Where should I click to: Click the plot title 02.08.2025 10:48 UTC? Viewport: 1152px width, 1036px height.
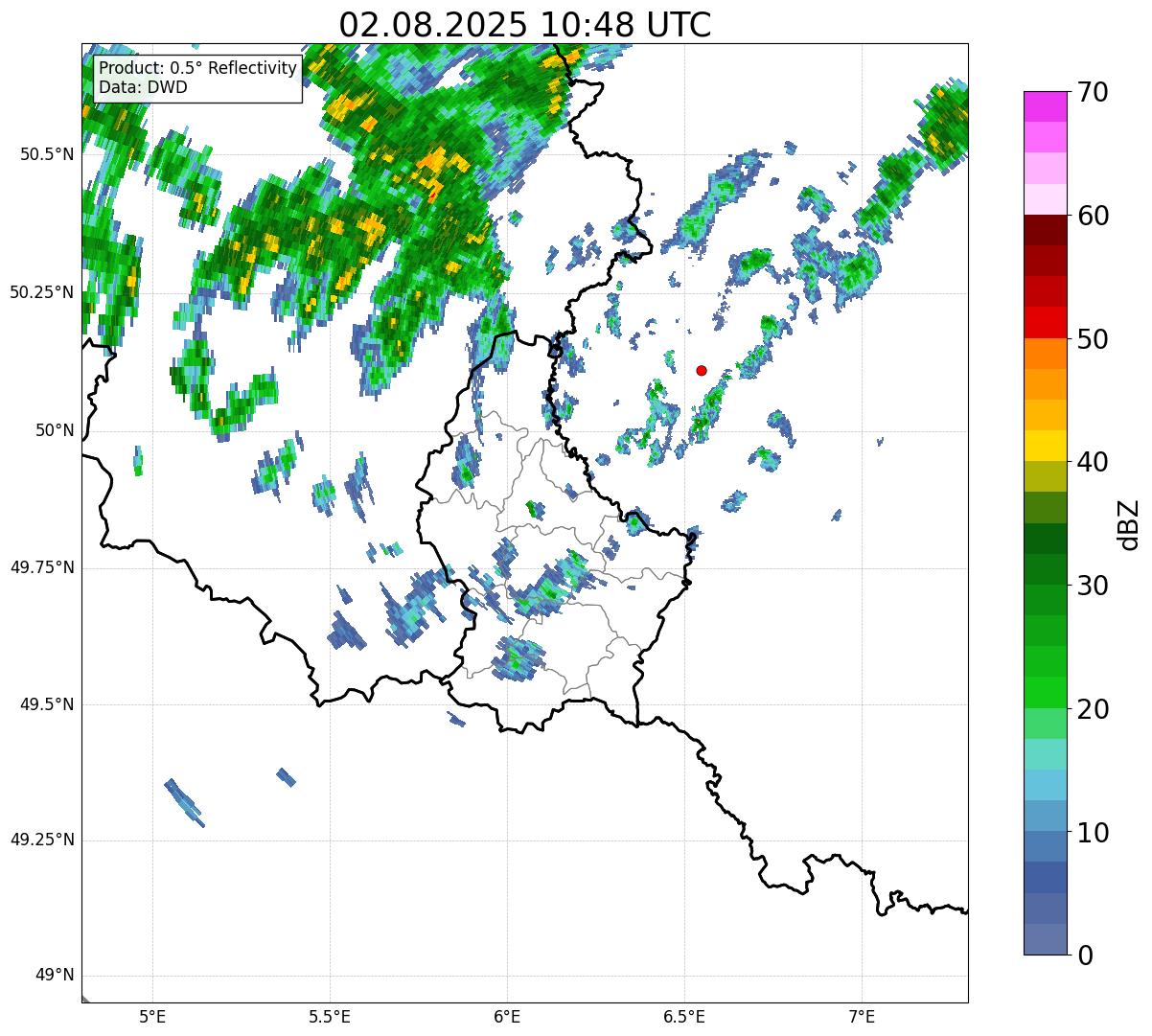coord(525,25)
